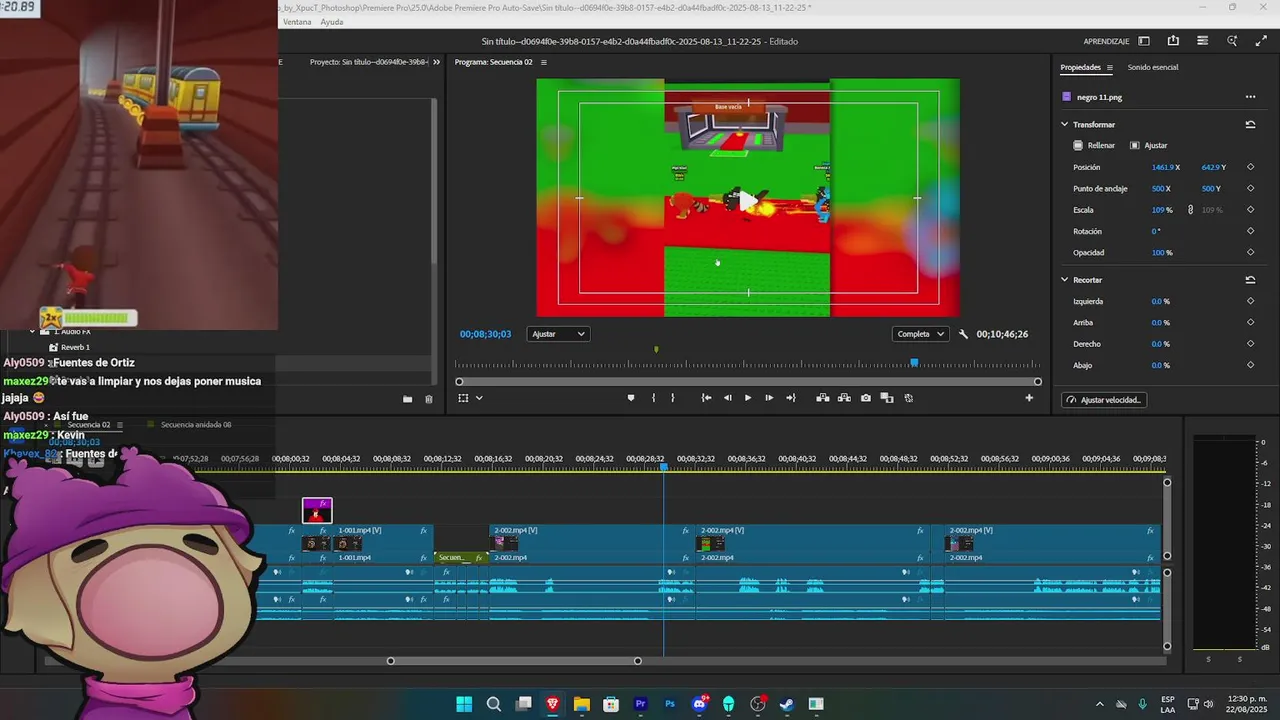Screen dimensions: 1280x720
Task: Expand the dropdown arrow beside selection box icon
Action: pos(479,398)
